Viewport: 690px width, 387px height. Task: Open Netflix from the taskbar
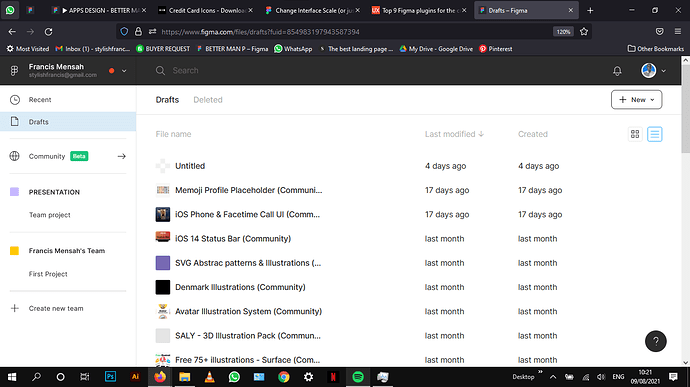click(333, 377)
